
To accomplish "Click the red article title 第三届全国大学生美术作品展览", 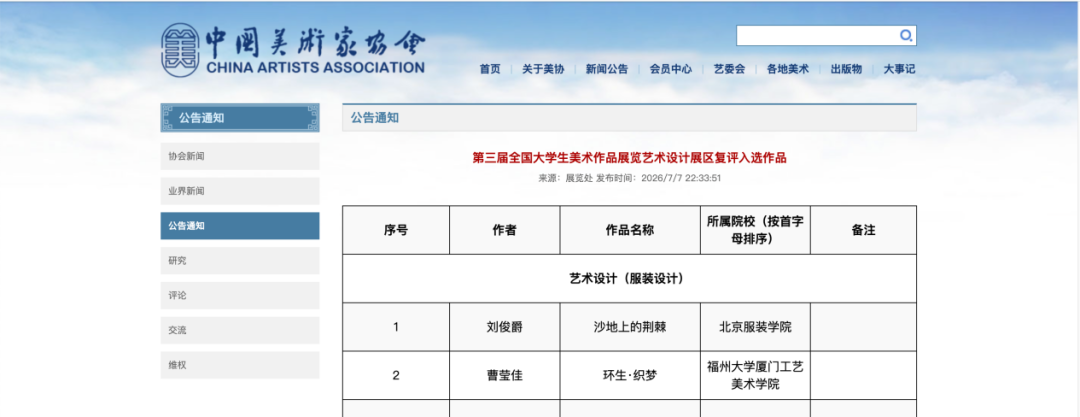I will 629,158.
